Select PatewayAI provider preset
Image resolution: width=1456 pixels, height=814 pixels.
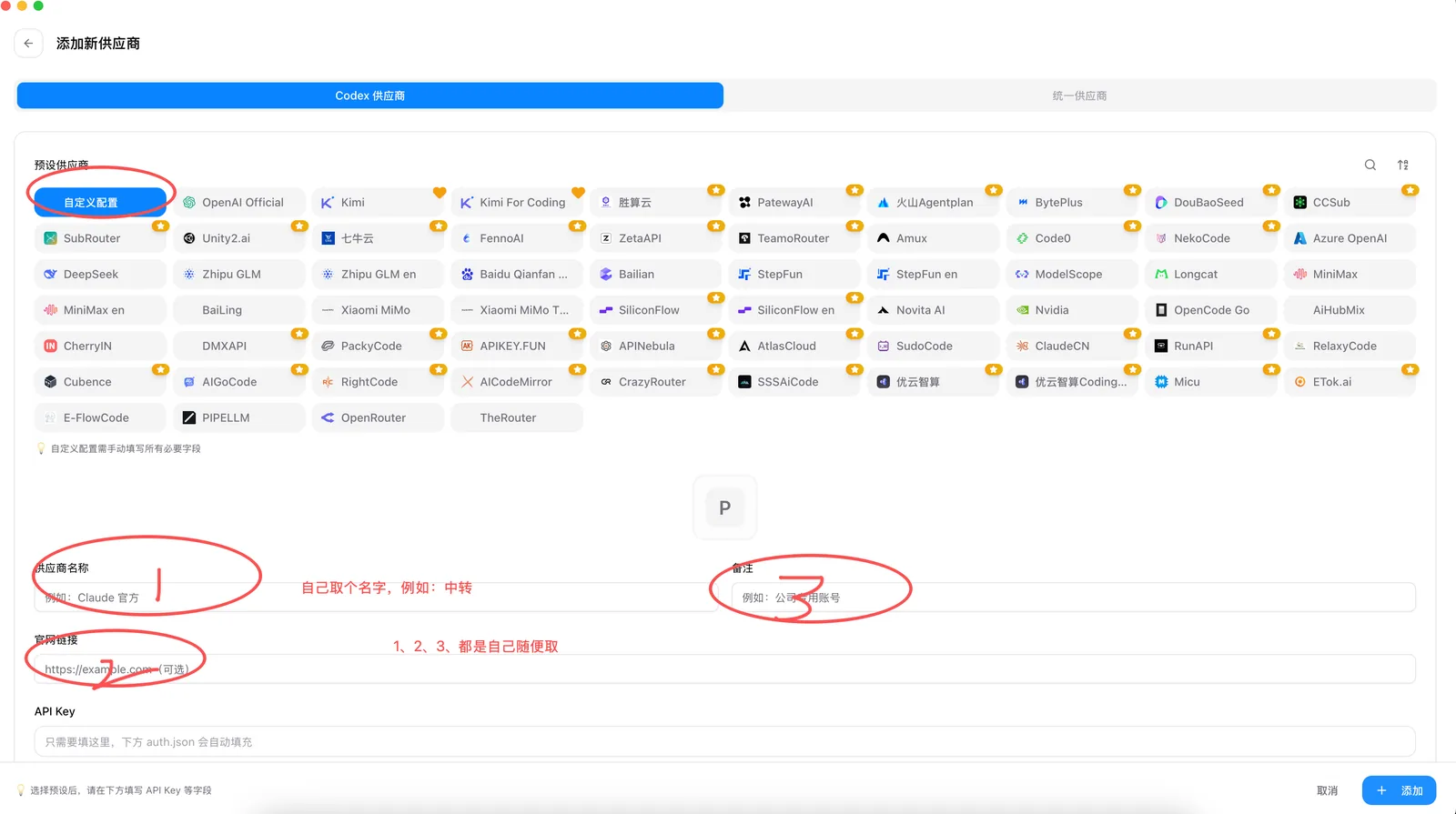click(x=794, y=203)
